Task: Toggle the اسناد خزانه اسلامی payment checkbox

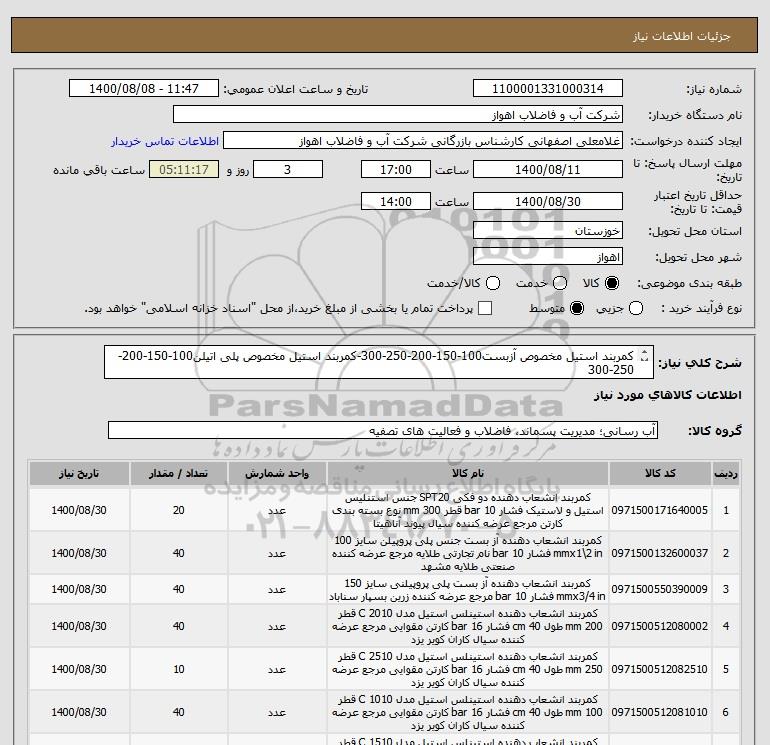Action: [485, 308]
